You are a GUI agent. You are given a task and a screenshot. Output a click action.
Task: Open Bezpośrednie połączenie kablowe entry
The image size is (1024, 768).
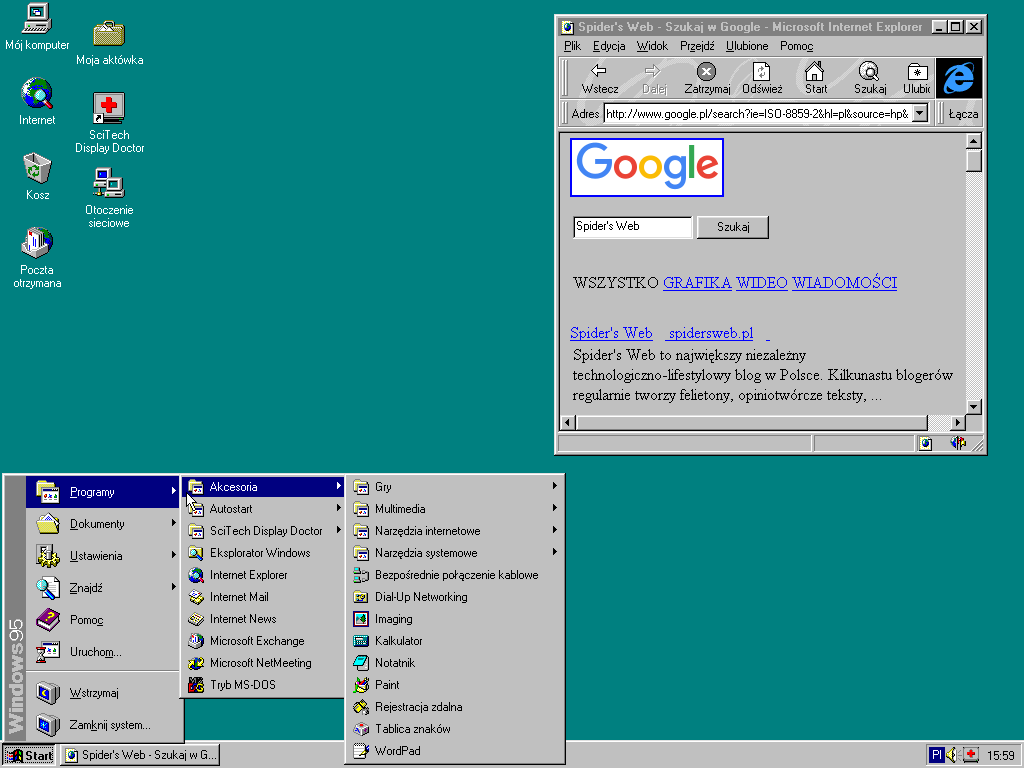pyautogui.click(x=455, y=575)
